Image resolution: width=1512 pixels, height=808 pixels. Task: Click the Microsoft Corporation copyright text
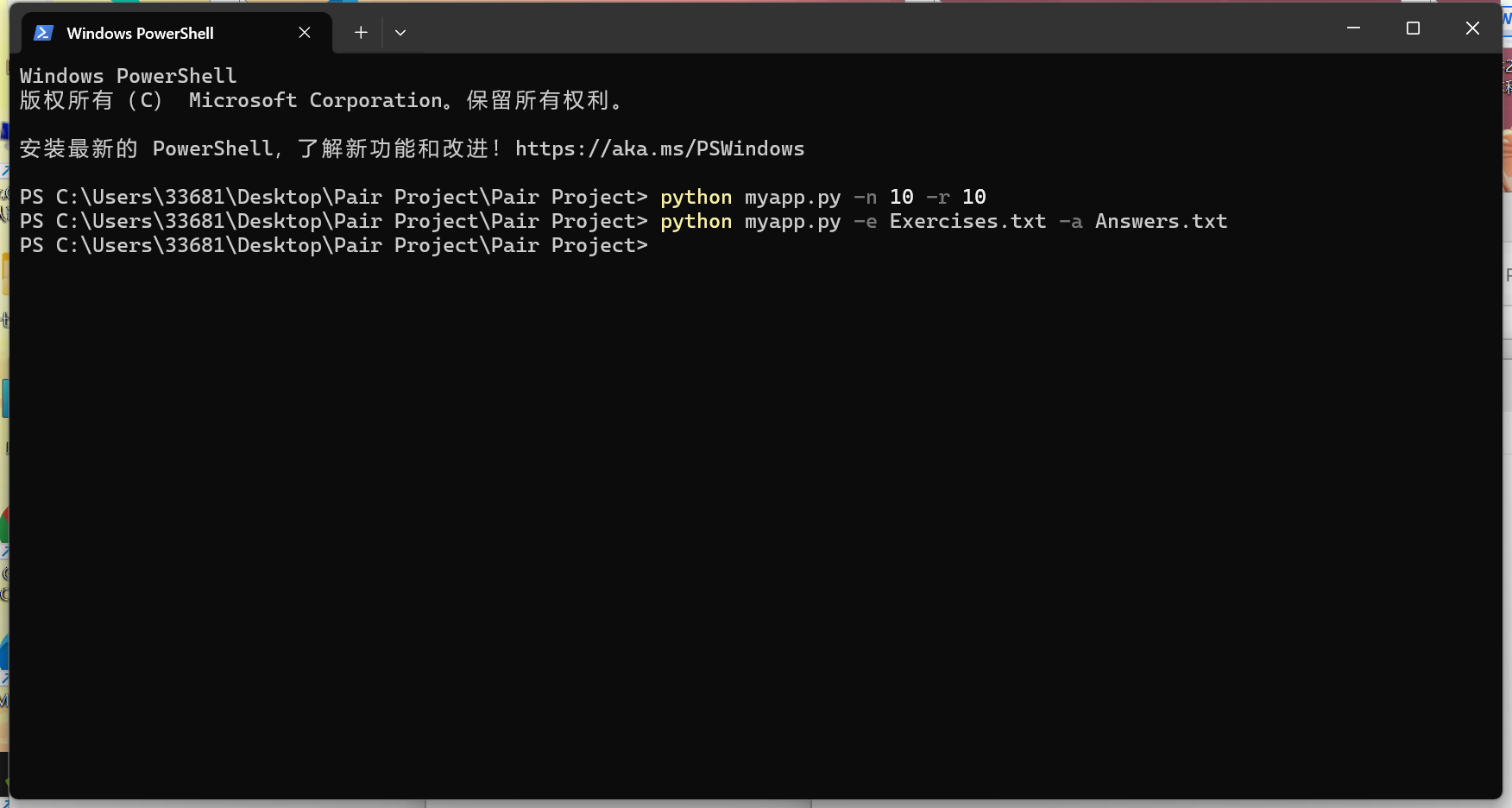[315, 101]
